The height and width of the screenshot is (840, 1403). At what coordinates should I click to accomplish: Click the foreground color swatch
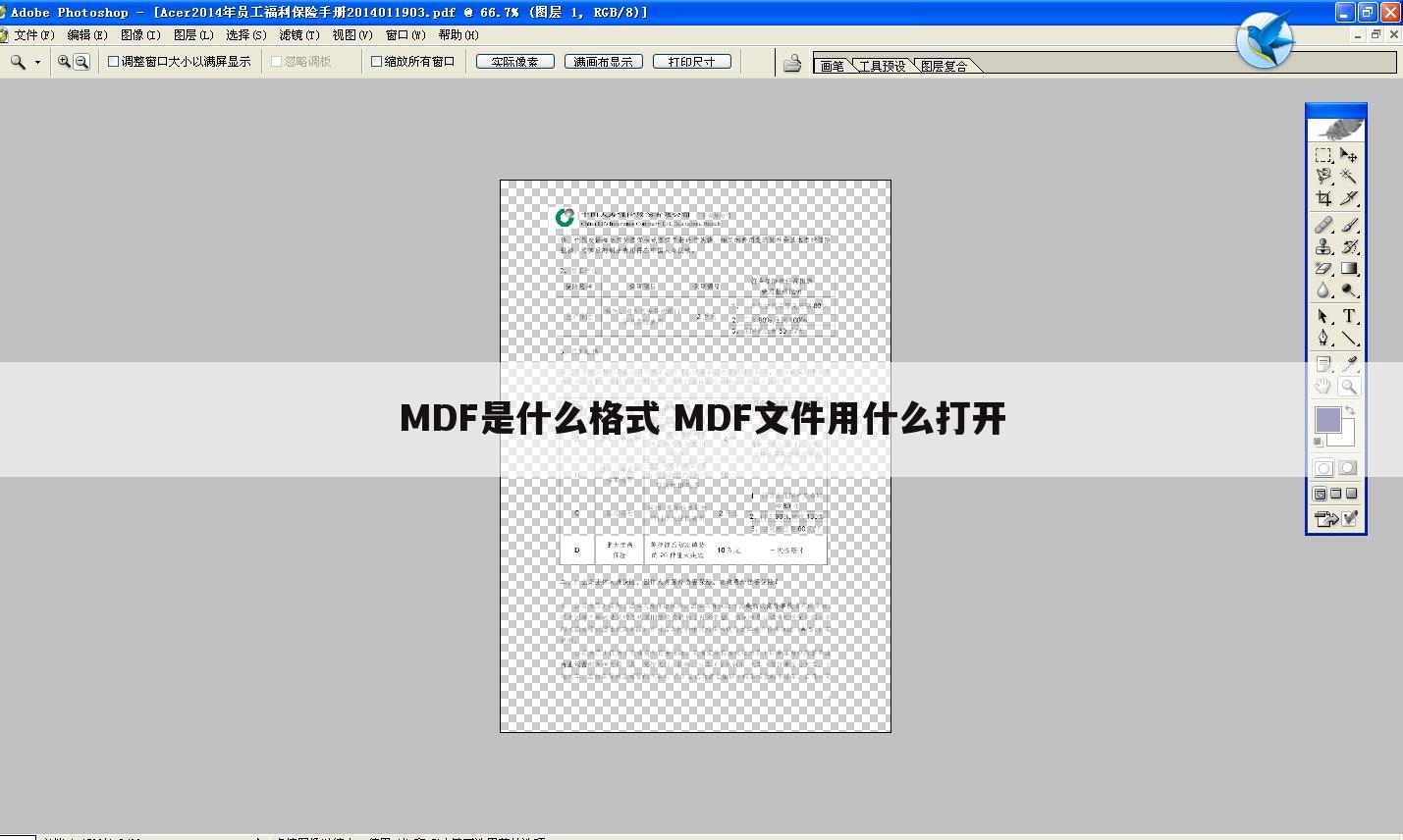pyautogui.click(x=1327, y=420)
